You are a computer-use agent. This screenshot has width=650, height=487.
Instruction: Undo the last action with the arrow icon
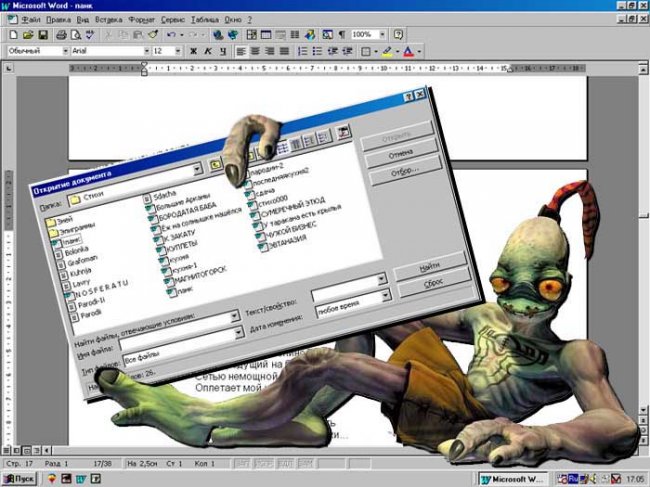[171, 35]
